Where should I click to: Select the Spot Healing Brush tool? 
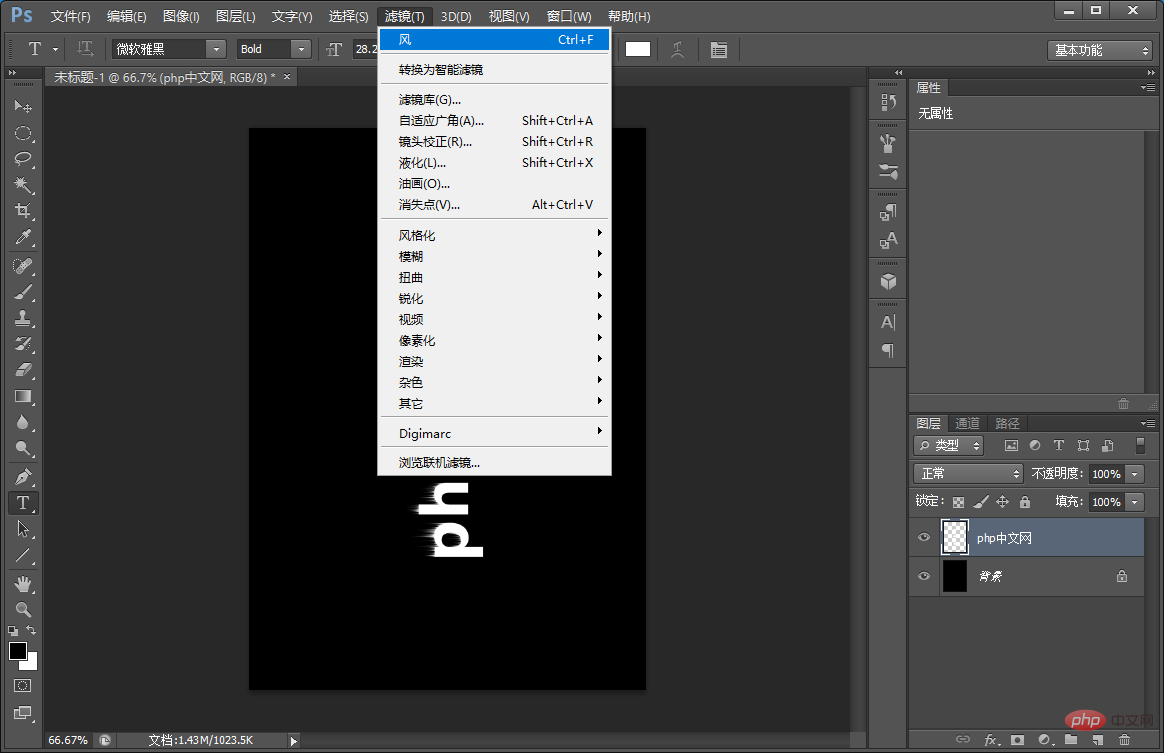(23, 266)
